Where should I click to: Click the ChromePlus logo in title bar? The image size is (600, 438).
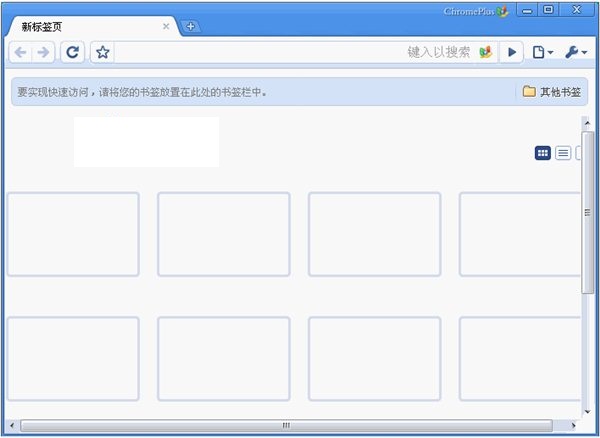click(476, 11)
